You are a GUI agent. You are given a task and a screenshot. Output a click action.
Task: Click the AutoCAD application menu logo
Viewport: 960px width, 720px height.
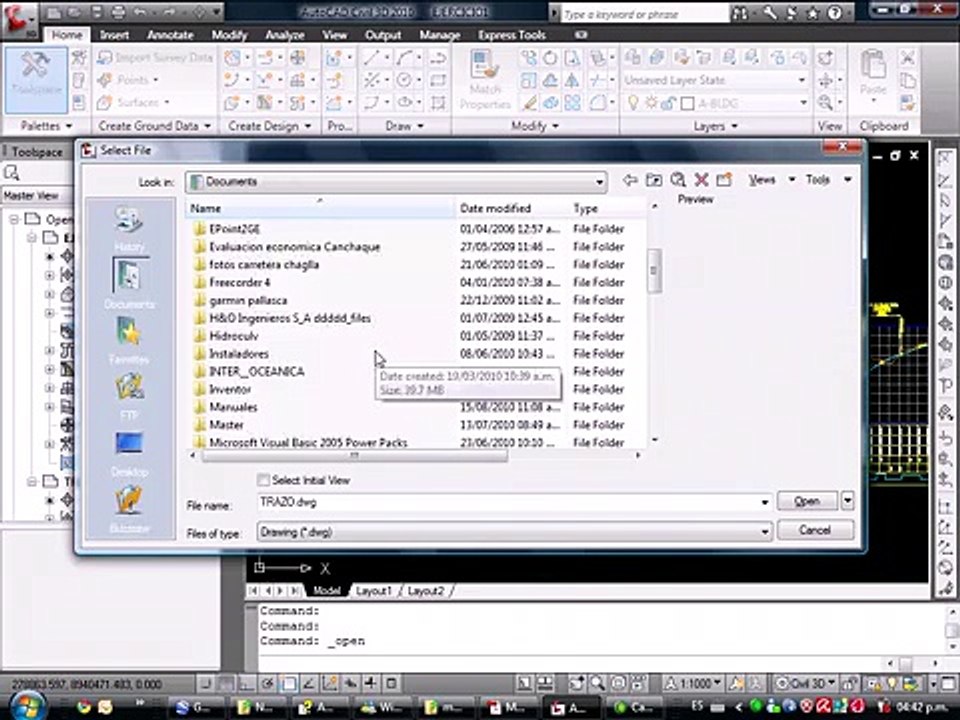pyautogui.click(x=20, y=18)
